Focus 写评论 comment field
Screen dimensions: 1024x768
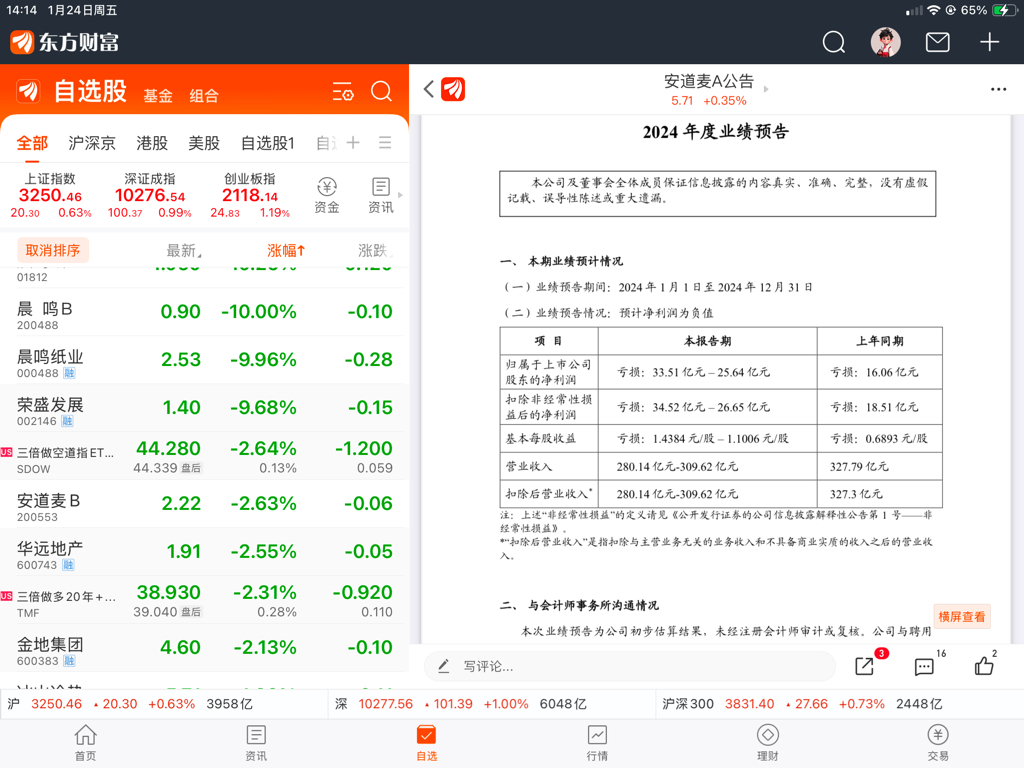[x=630, y=666]
